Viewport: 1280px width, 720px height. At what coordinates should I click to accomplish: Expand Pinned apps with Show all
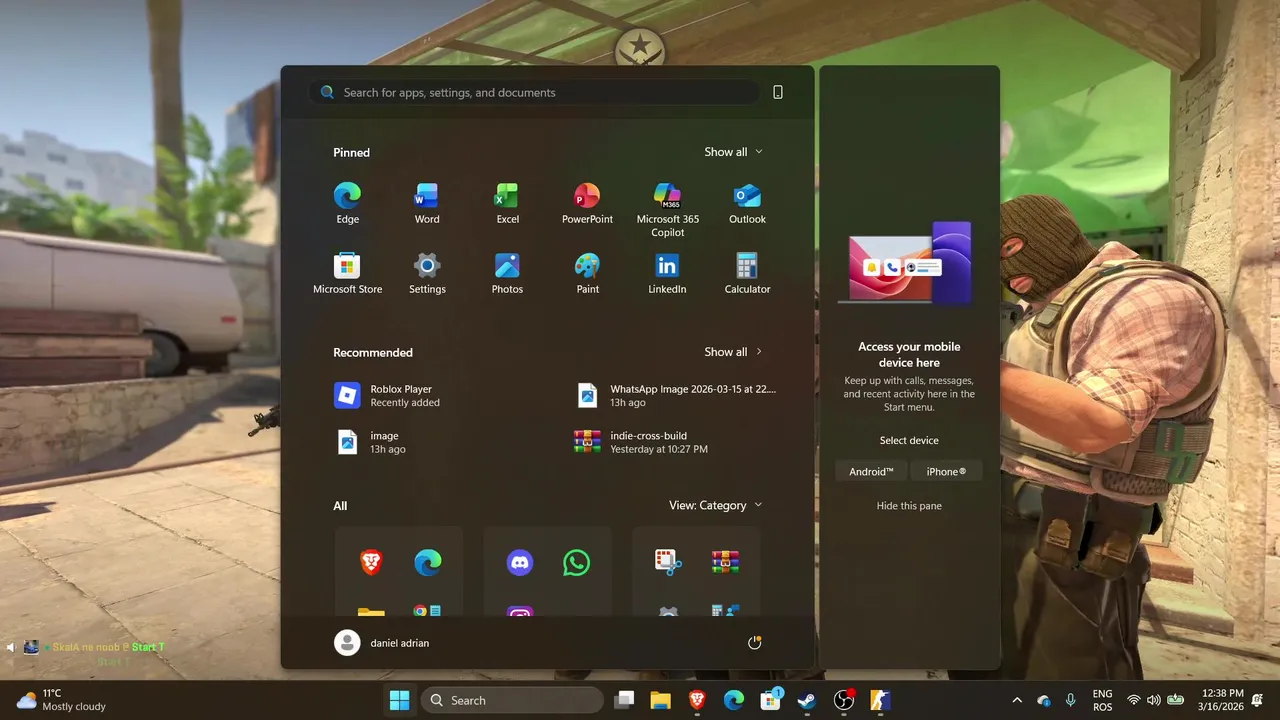pos(733,152)
